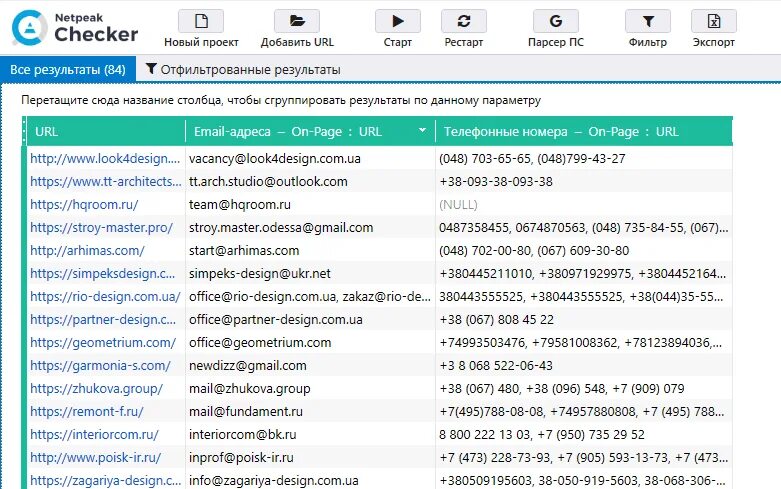Screen dimensions: 781x489
Task: Open the rio-design.com.ua link
Action: 105,296
